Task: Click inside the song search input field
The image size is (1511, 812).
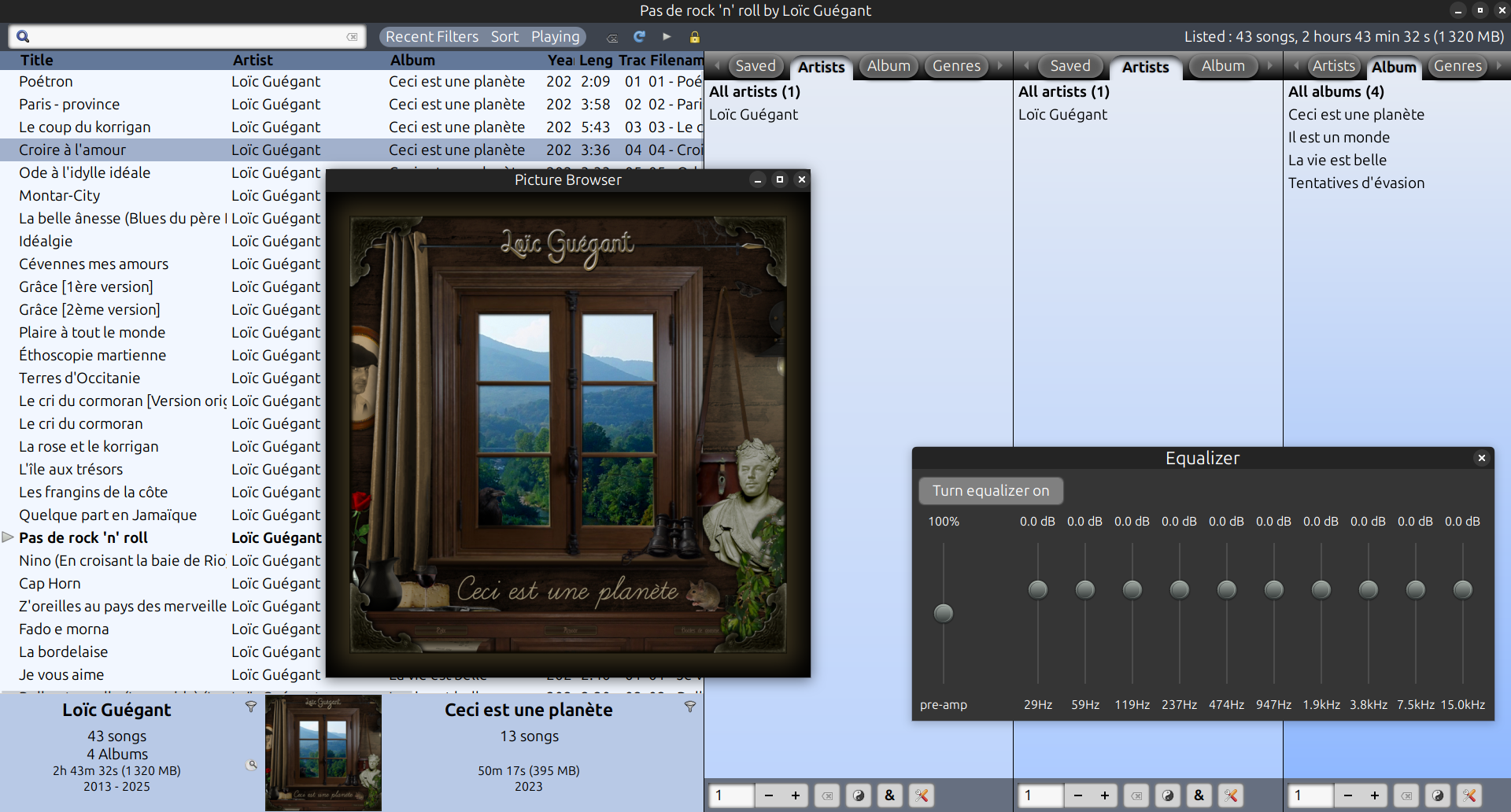Action: [x=187, y=37]
